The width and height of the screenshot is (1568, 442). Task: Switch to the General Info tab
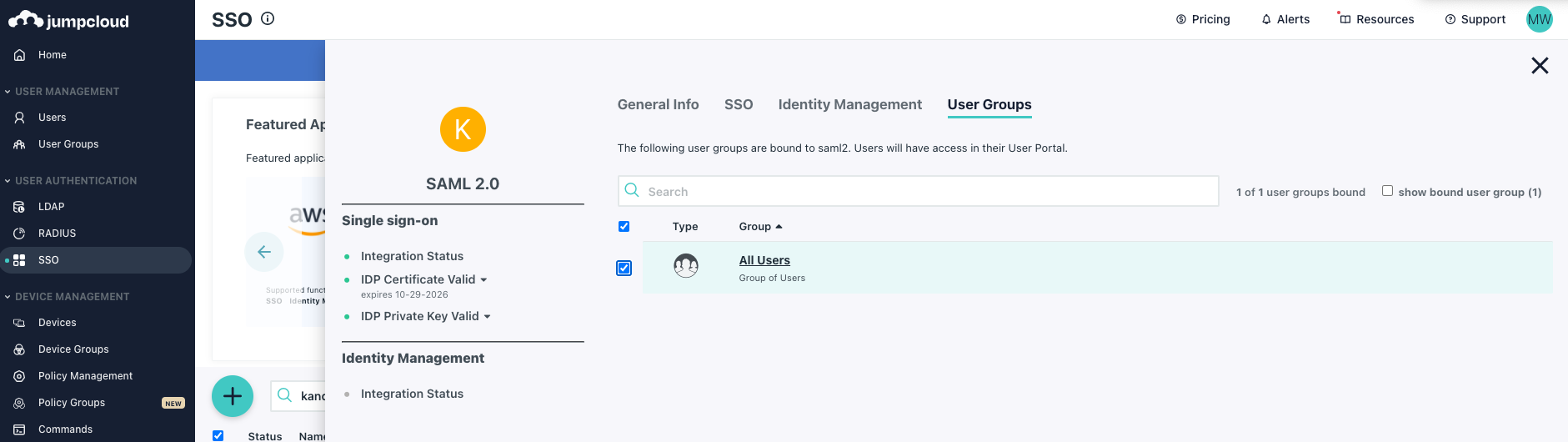[x=658, y=104]
